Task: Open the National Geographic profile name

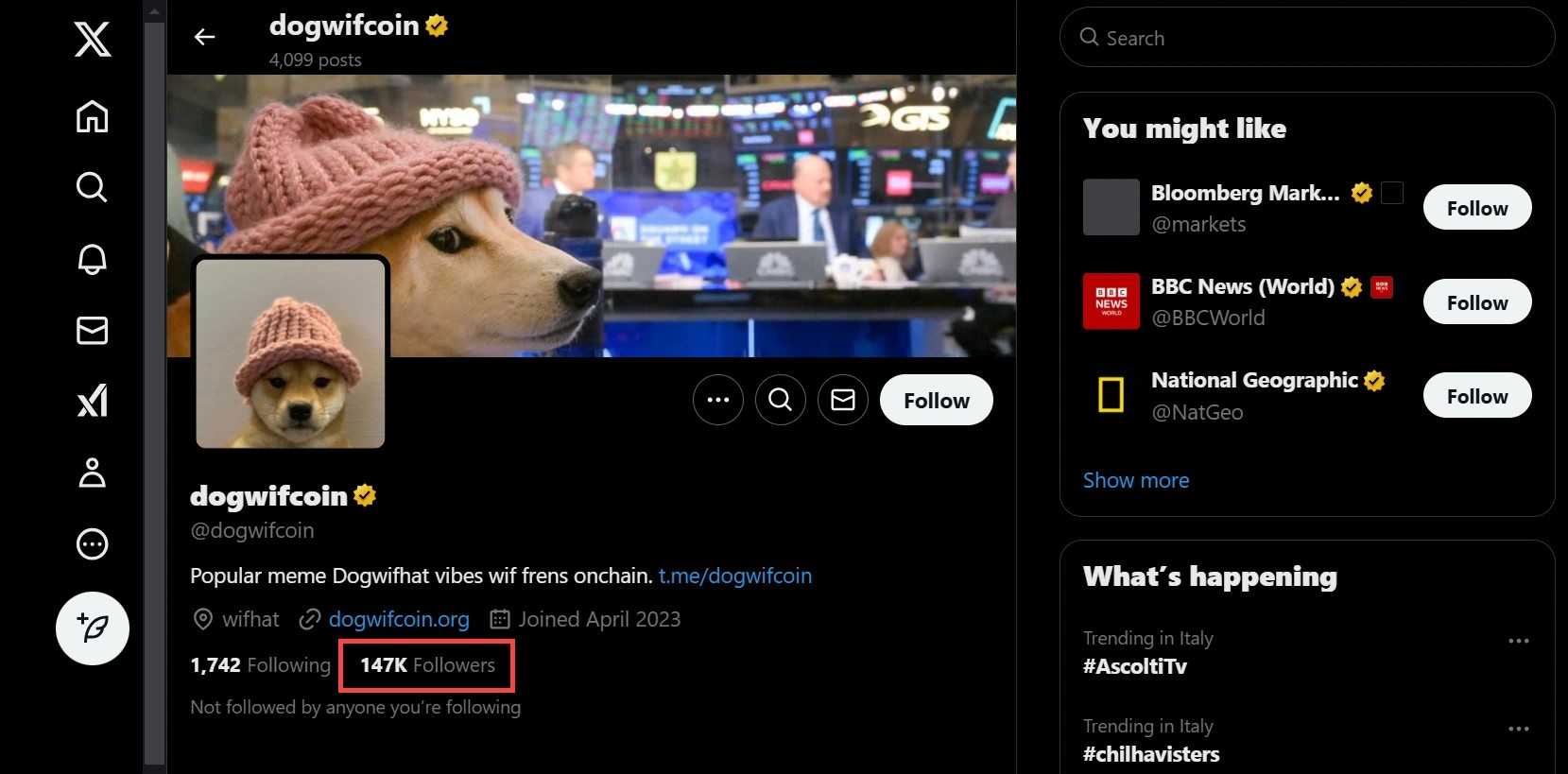Action: point(1254,380)
